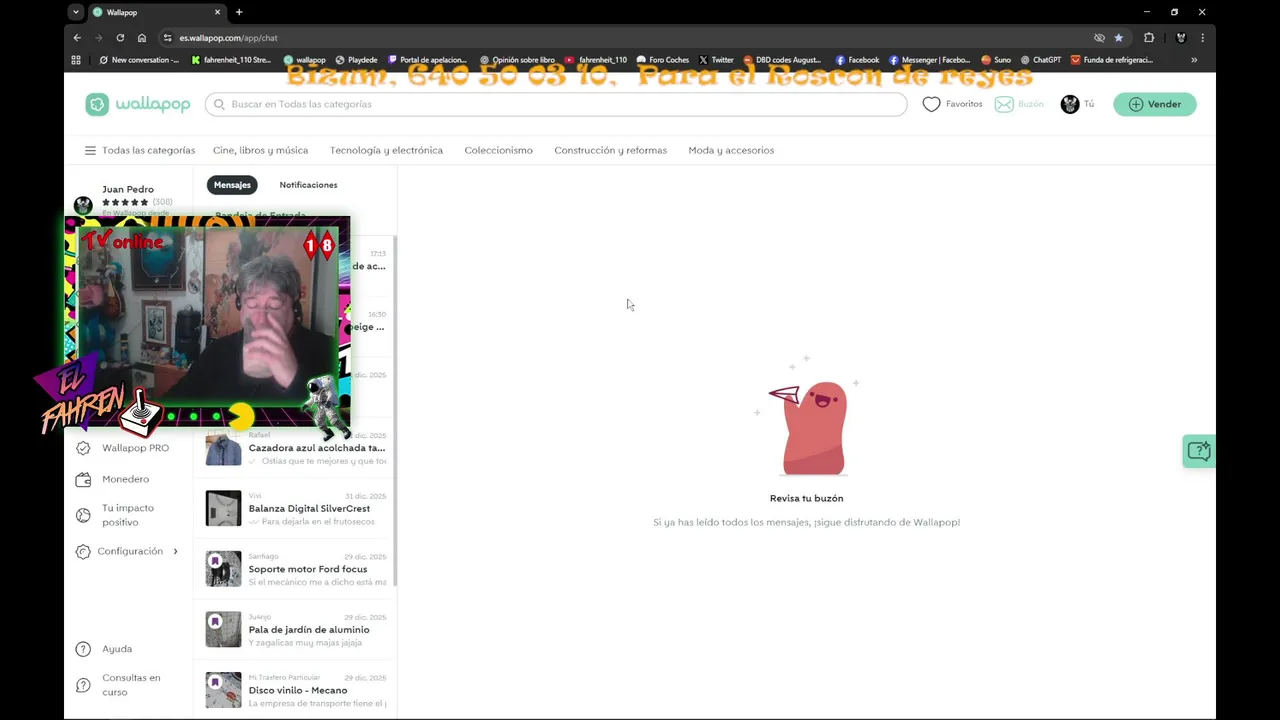
Task: Click the Wallapop PRO badge icon
Action: coord(83,448)
